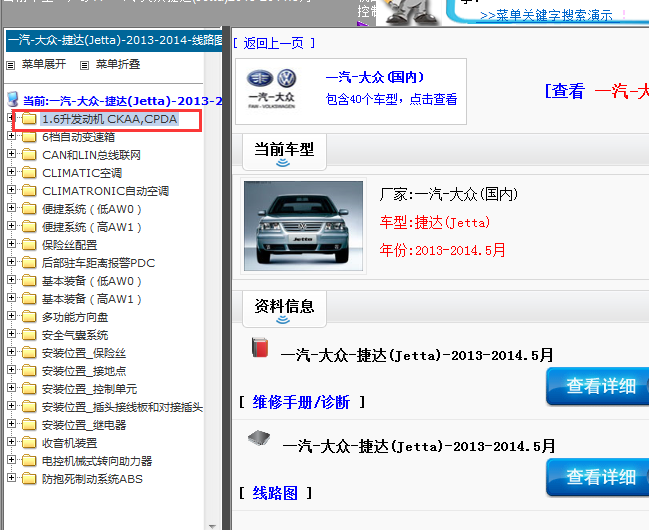The height and width of the screenshot is (530, 649).
Task: Click folder icon of 安装位置_接地点
Action: (29, 371)
